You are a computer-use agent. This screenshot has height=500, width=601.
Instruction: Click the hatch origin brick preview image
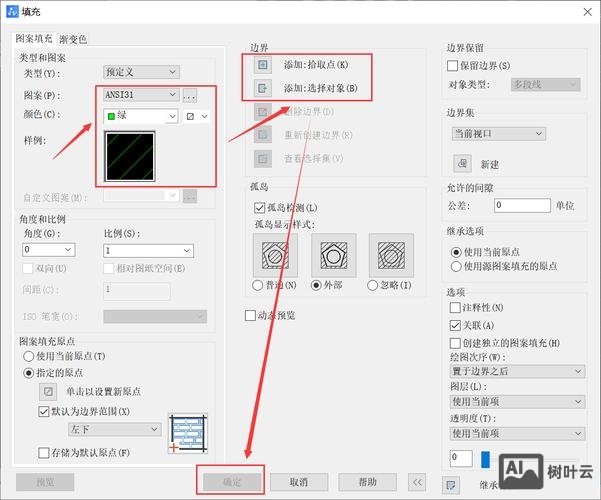tap(188, 433)
